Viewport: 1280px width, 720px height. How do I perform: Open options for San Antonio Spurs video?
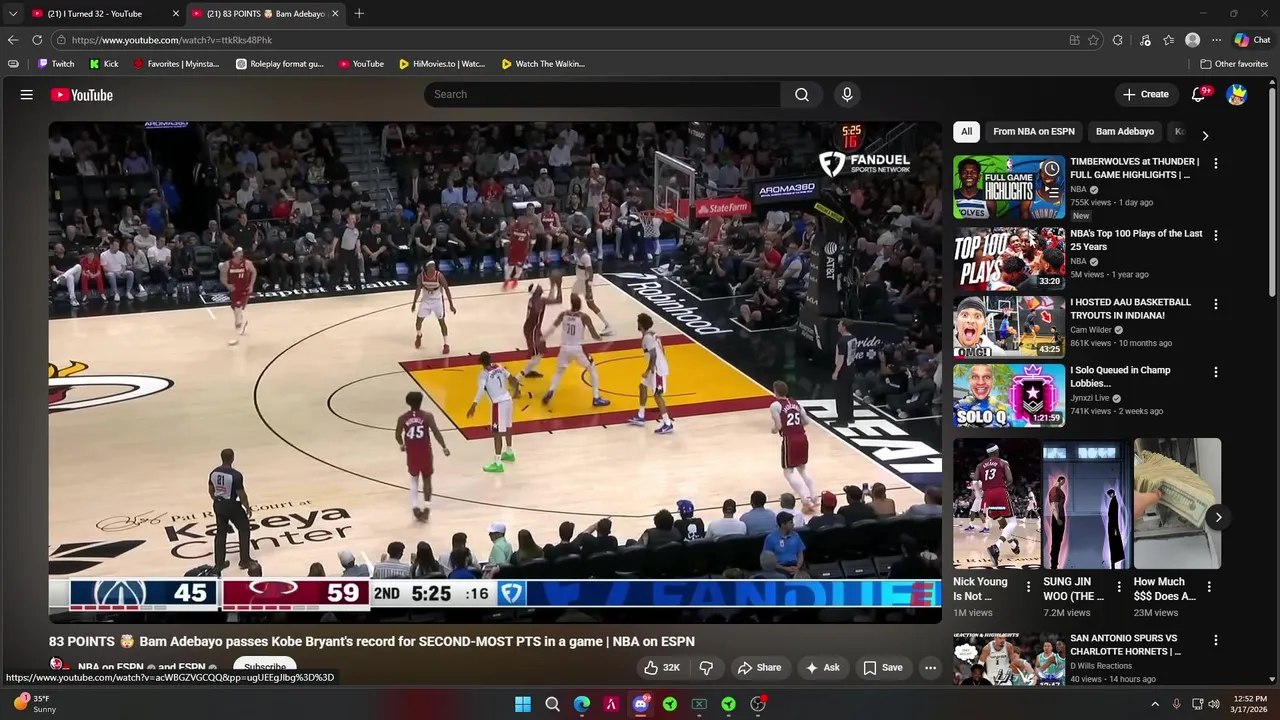coord(1216,640)
